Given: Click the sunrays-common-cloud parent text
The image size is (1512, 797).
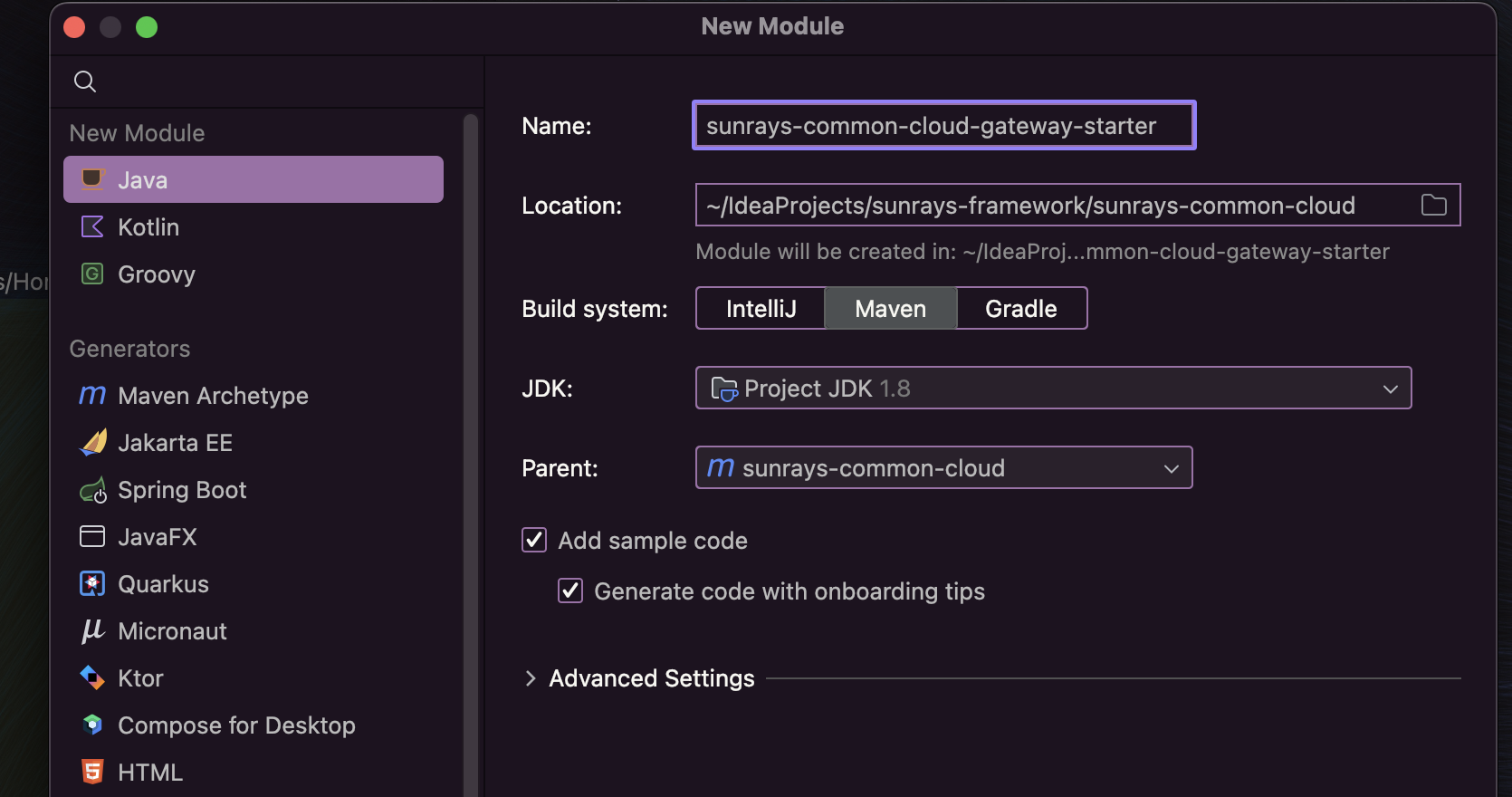Looking at the screenshot, I should pos(874,468).
